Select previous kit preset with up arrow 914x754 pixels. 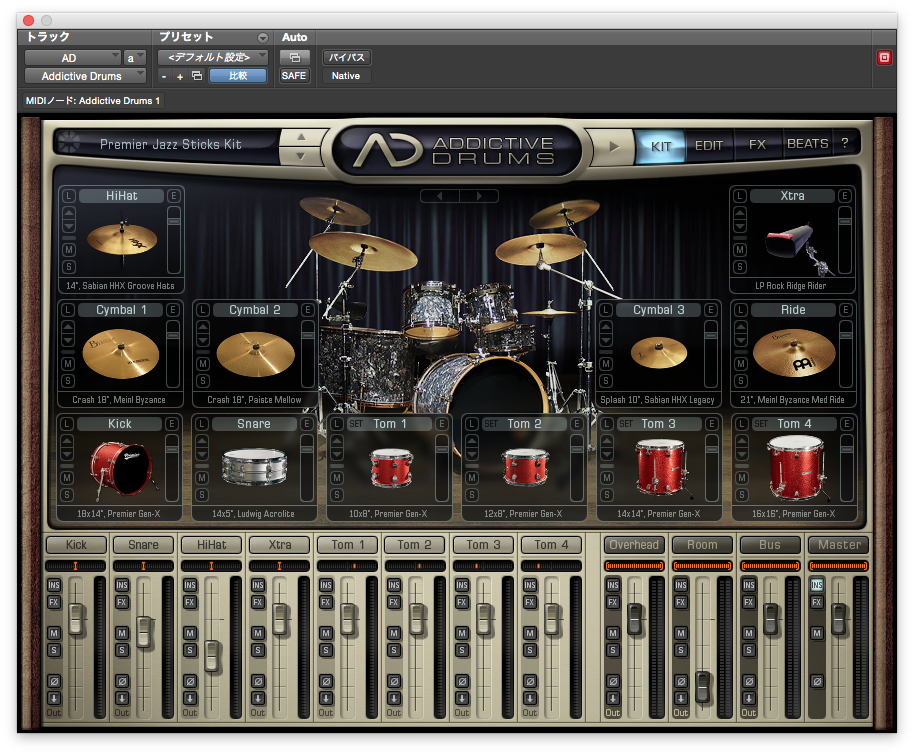pos(301,137)
